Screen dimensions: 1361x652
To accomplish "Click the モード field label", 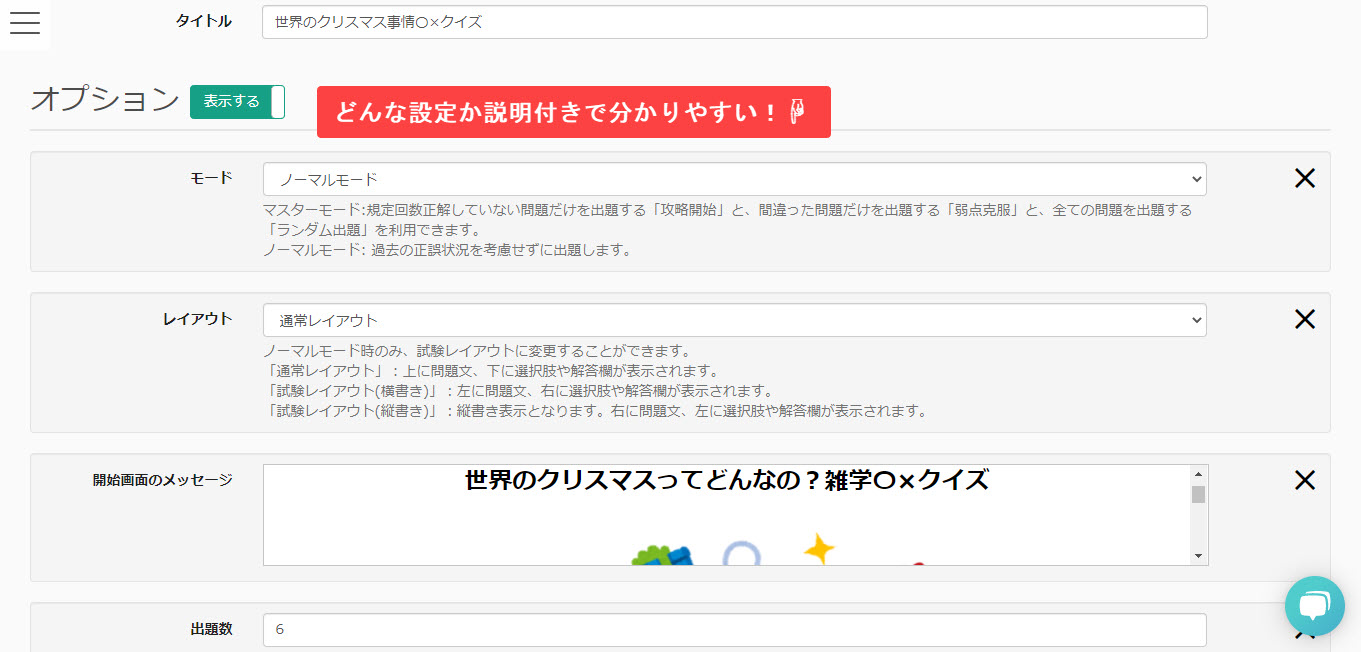I will click(211, 178).
